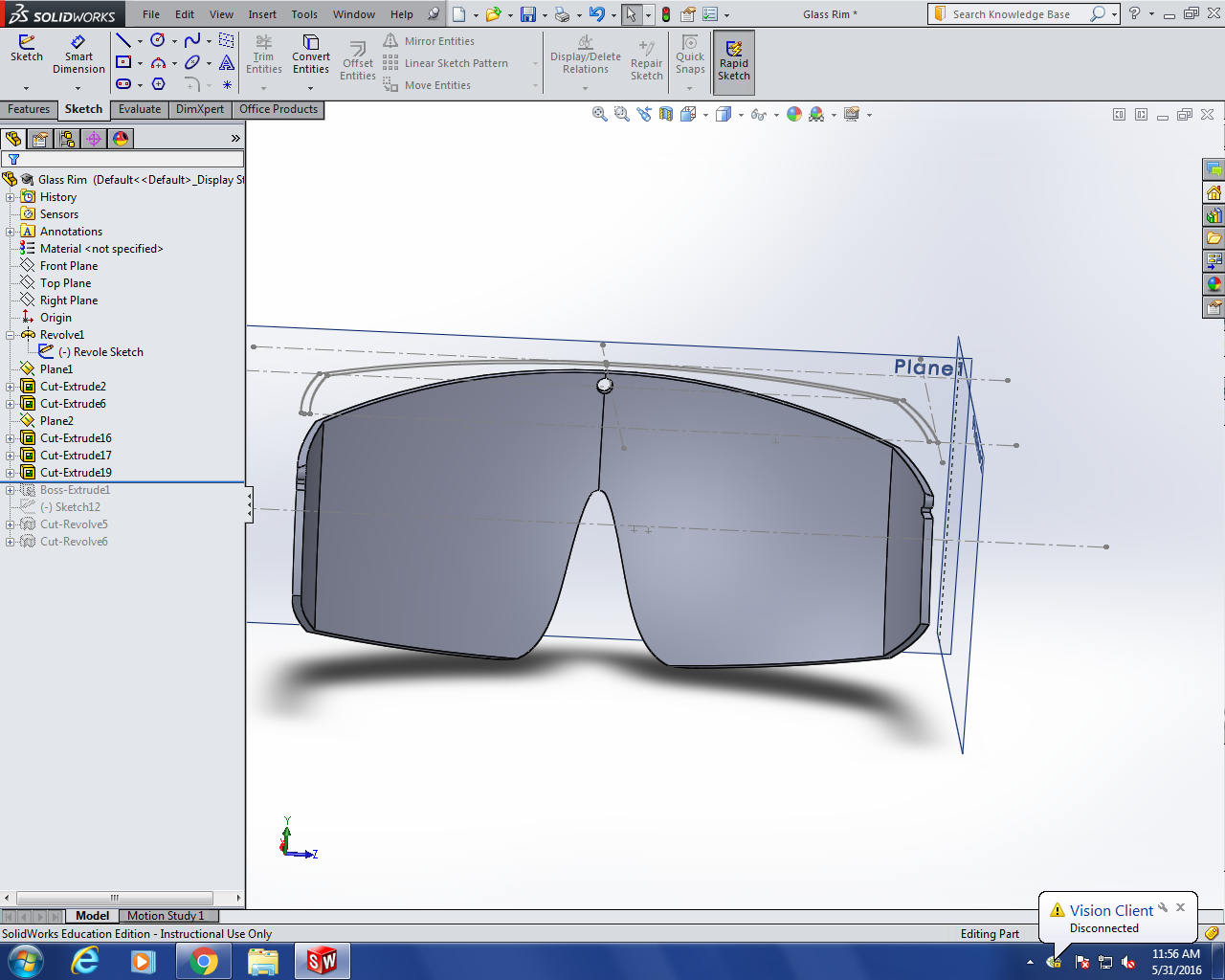The image size is (1225, 980).
Task: Select Plane2 in the feature tree
Action: (56, 421)
